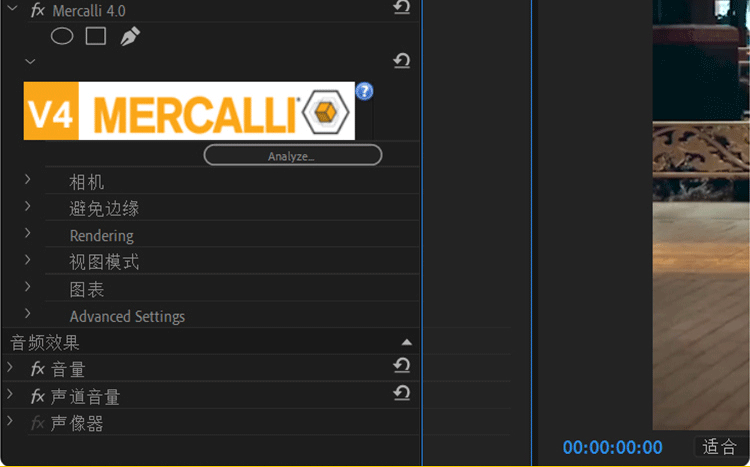Select the pen mask tool

click(130, 36)
